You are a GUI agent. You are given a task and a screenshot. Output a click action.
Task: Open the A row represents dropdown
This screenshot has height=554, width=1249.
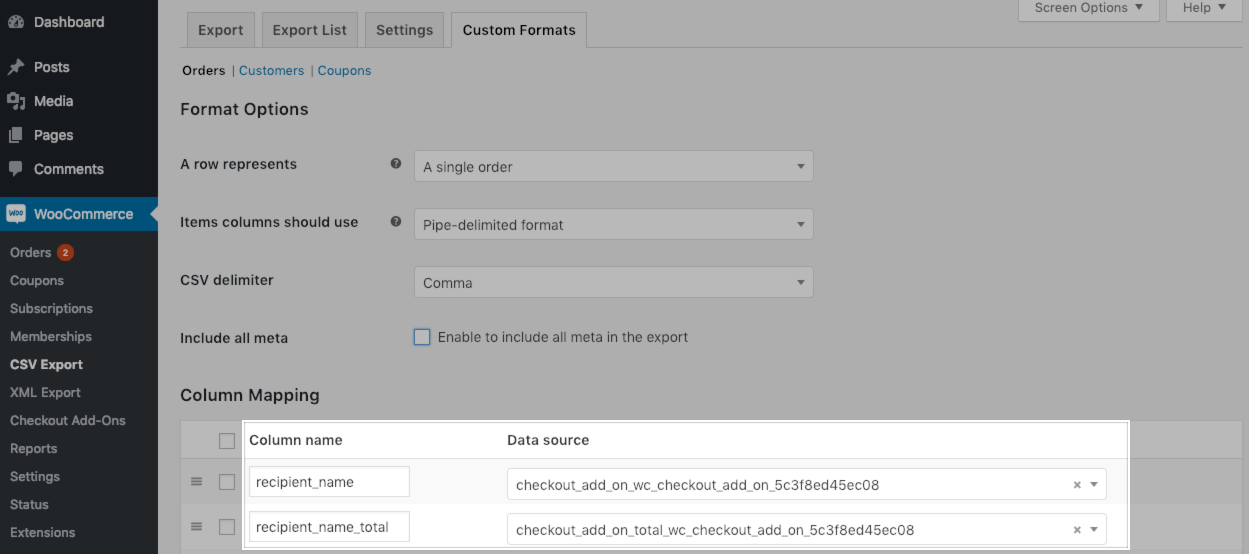pyautogui.click(x=613, y=167)
